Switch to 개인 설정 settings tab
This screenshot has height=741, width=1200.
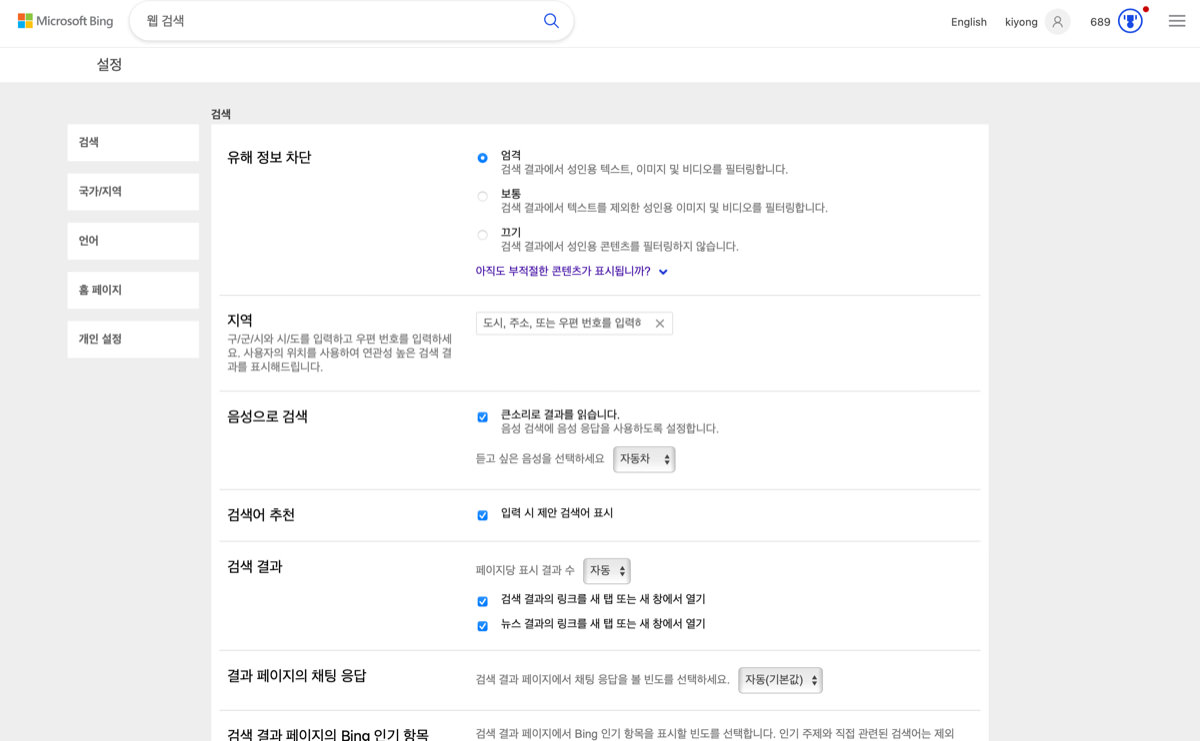(x=133, y=339)
